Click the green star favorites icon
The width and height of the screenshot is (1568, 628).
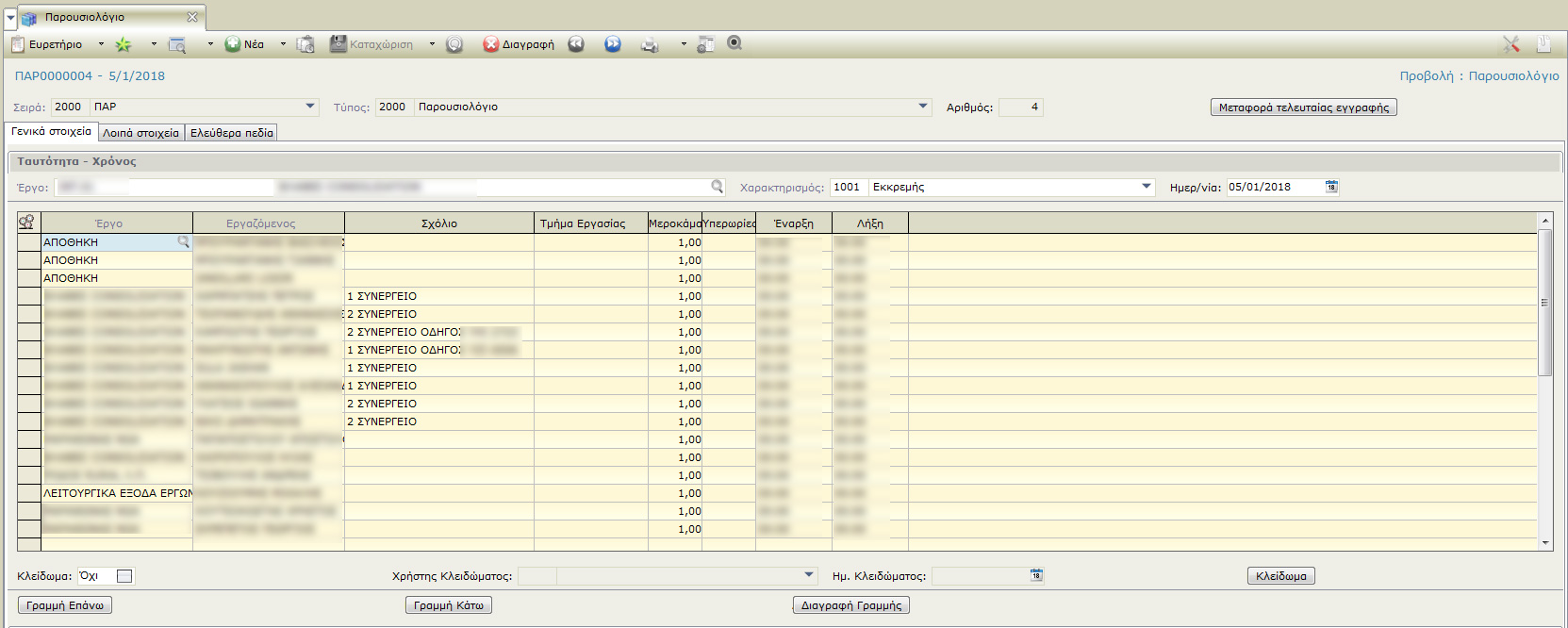tap(123, 44)
